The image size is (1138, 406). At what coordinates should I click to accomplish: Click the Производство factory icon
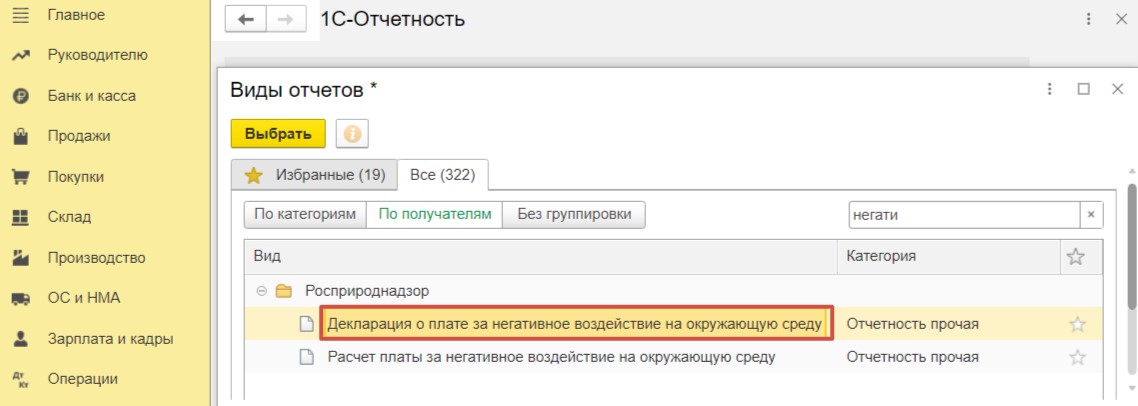pos(21,257)
